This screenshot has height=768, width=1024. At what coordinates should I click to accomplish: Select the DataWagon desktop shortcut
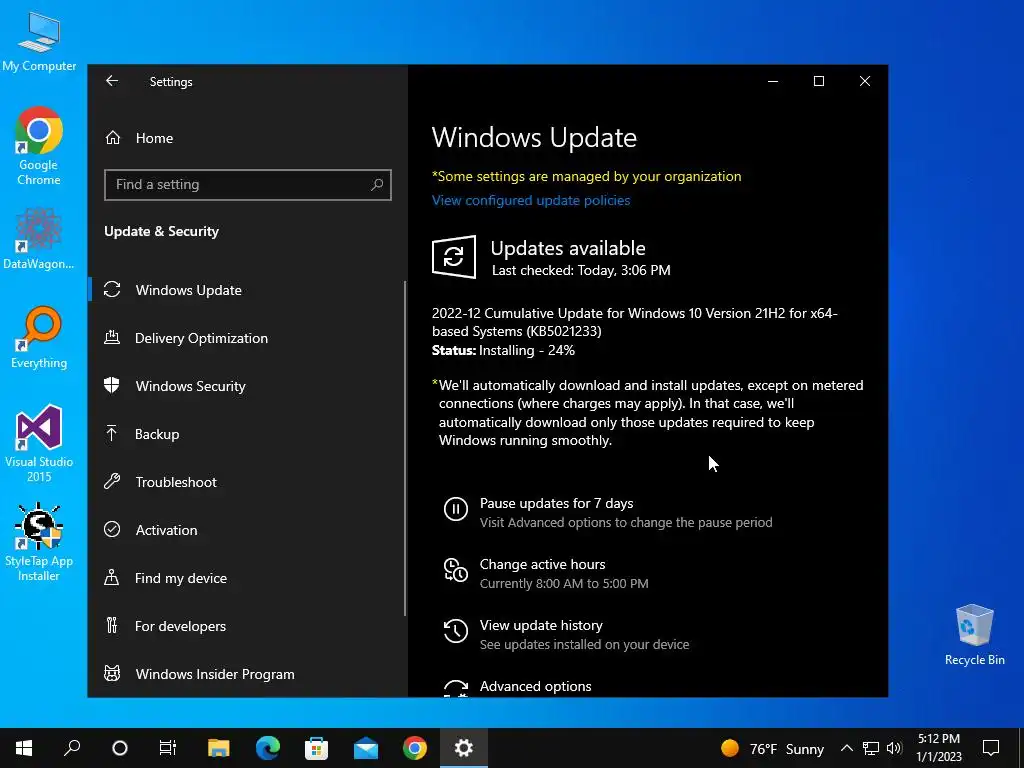click(x=39, y=239)
